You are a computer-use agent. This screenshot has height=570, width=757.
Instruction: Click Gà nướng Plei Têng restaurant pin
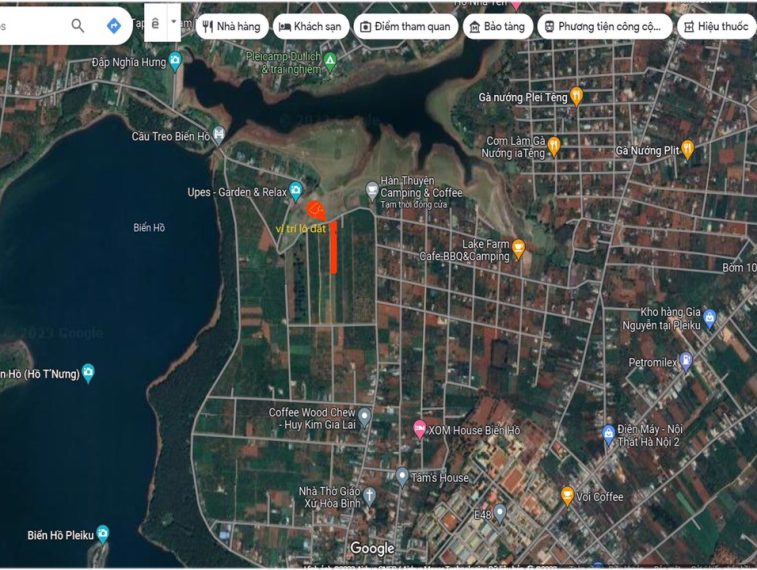[x=576, y=96]
